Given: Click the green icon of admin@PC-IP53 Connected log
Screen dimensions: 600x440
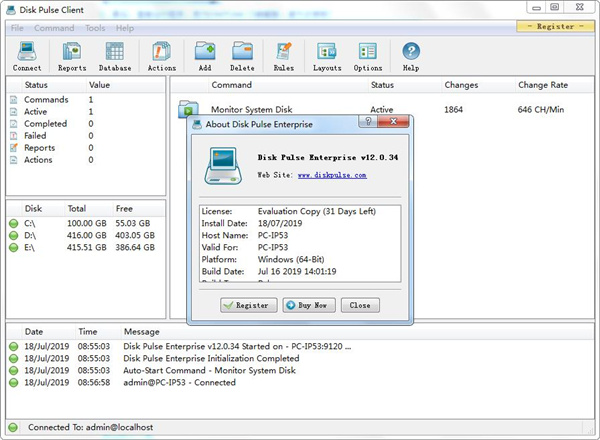Looking at the screenshot, I should (x=14, y=382).
